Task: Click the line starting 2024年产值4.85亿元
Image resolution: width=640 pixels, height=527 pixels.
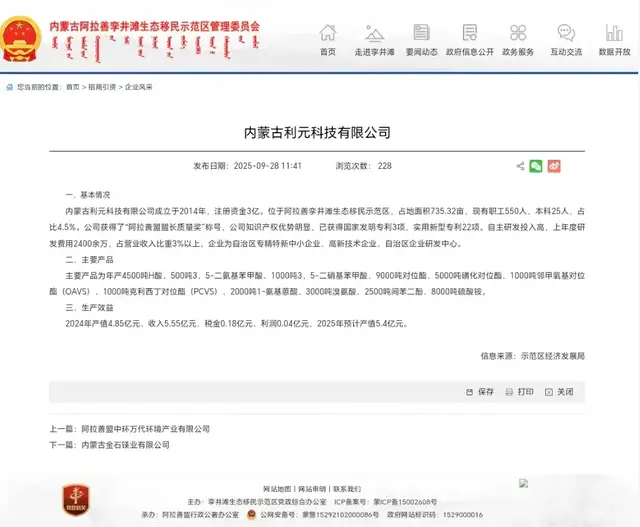Action: click(x=237, y=324)
